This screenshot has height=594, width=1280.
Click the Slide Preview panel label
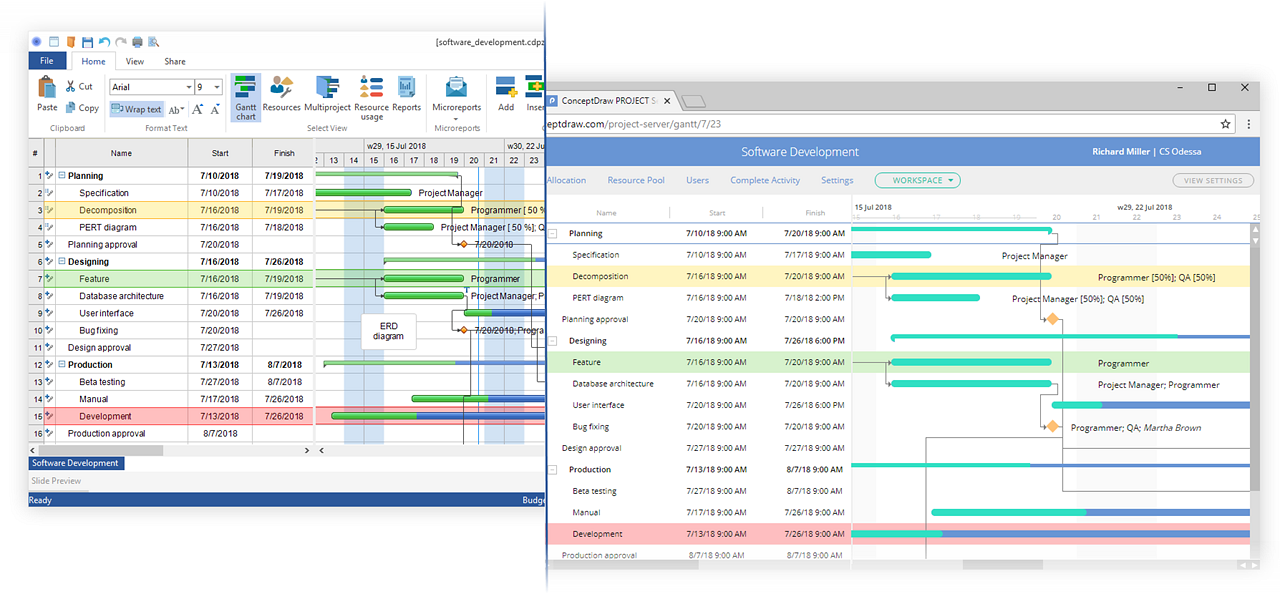point(56,481)
